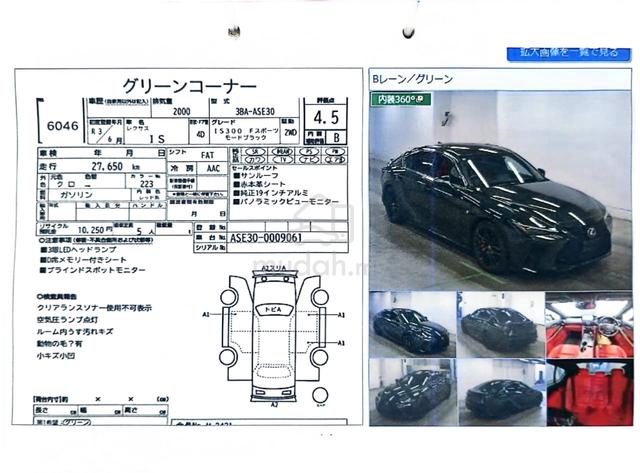Select chassis number ASE30-0009061
The width and height of the screenshot is (640, 473).
click(x=266, y=238)
